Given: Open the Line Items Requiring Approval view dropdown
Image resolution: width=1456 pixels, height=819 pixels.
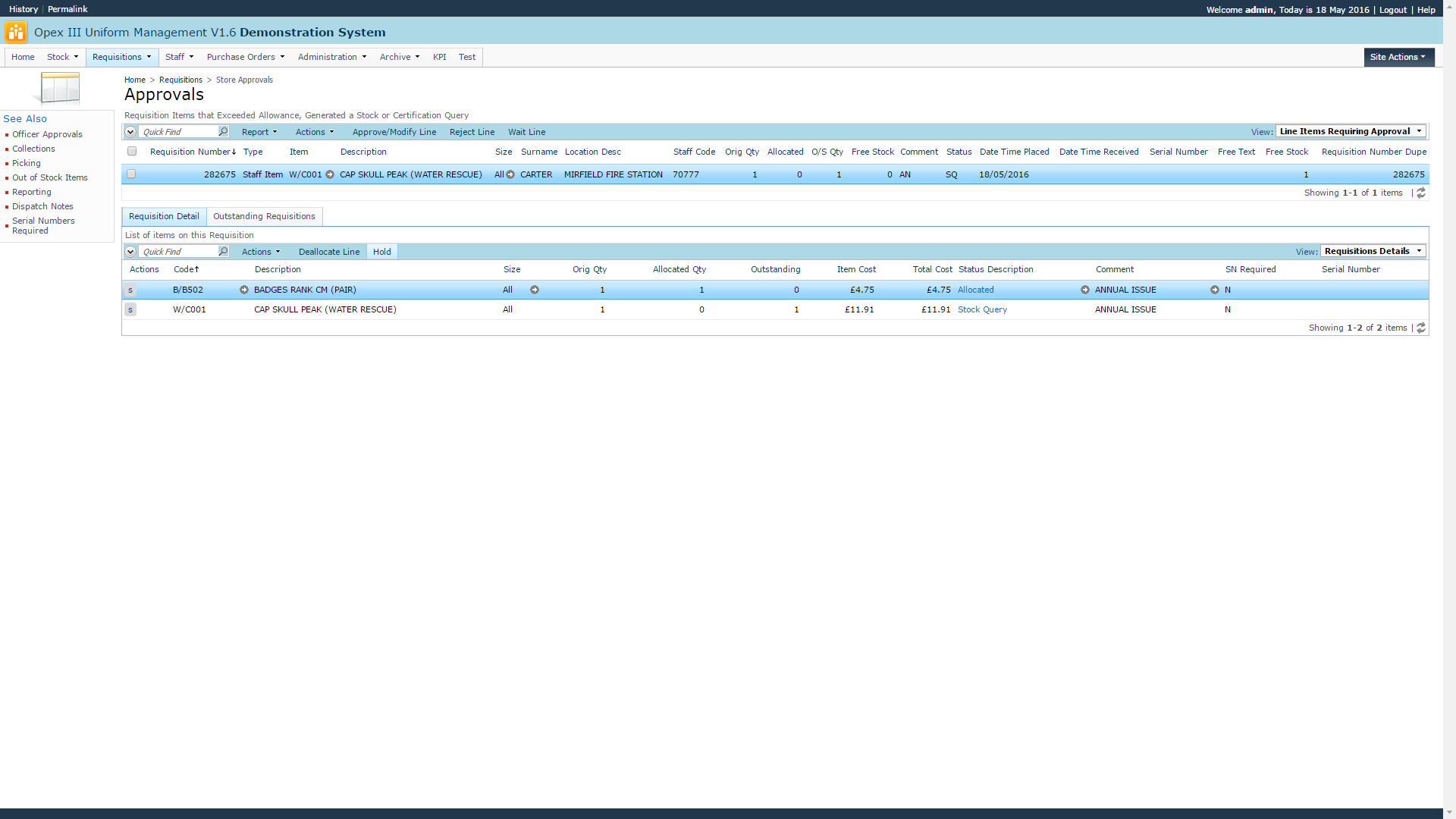Looking at the screenshot, I should [1351, 131].
